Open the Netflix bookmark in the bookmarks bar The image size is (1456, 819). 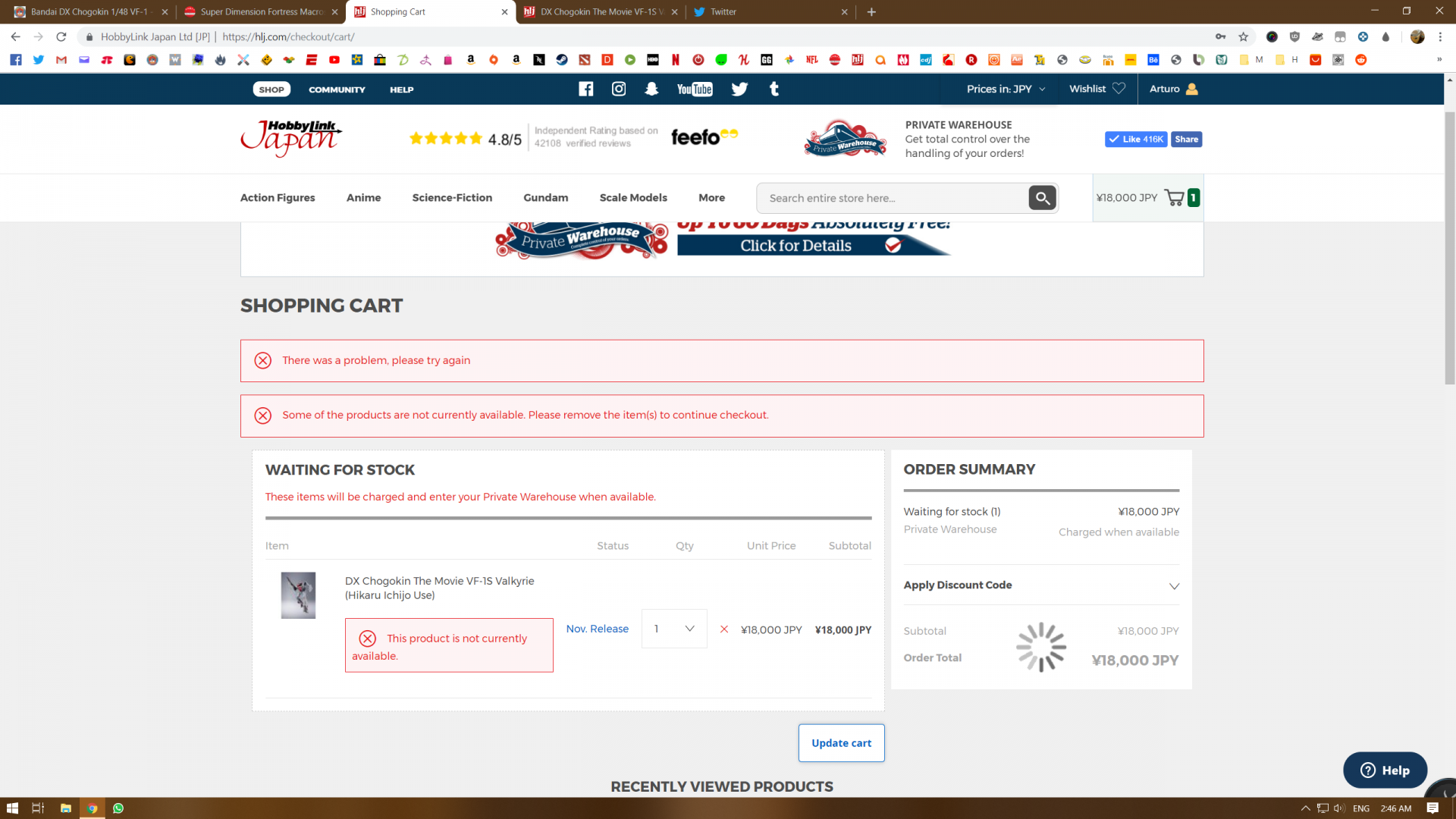676,60
